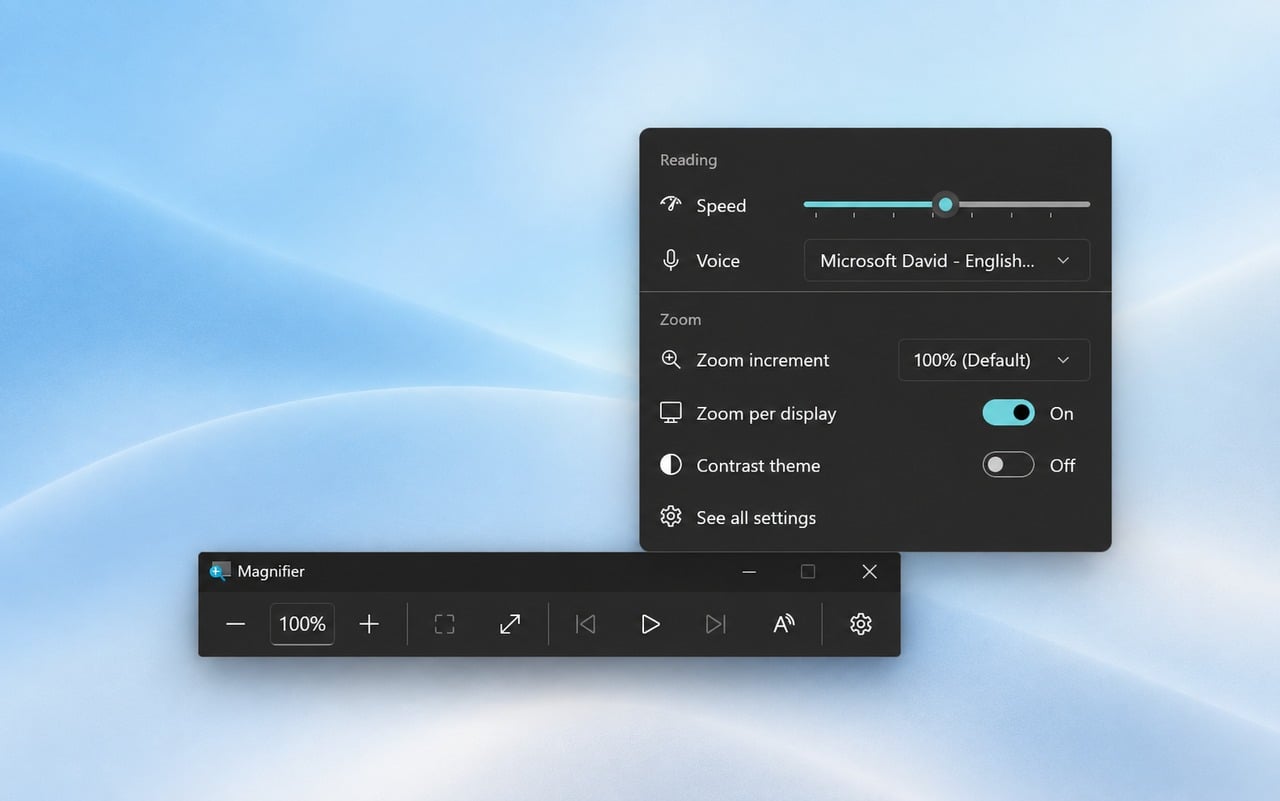Click the speedometer icon beside Speed
1280x801 pixels.
(671, 204)
